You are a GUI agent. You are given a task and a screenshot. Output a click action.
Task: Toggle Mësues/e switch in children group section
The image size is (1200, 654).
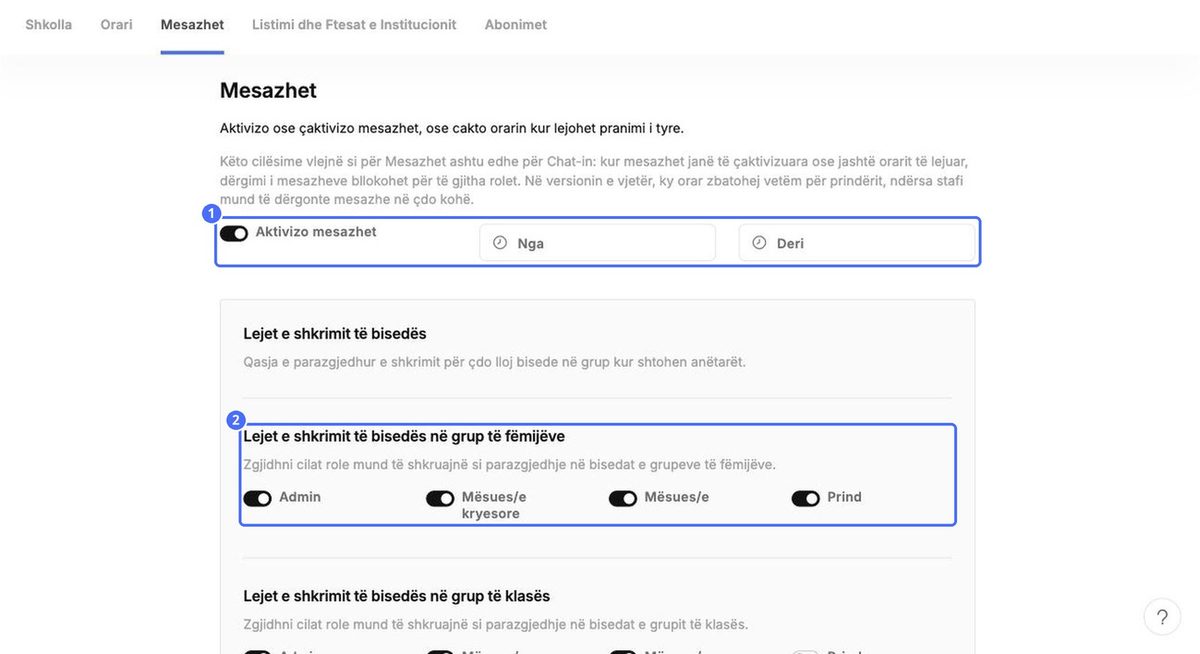pos(623,498)
